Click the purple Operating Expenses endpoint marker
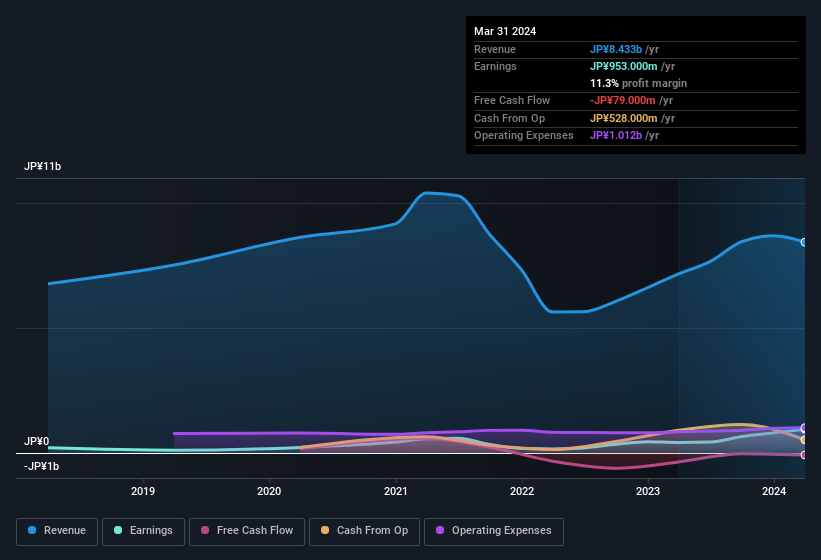This screenshot has width=821, height=560. [x=804, y=428]
